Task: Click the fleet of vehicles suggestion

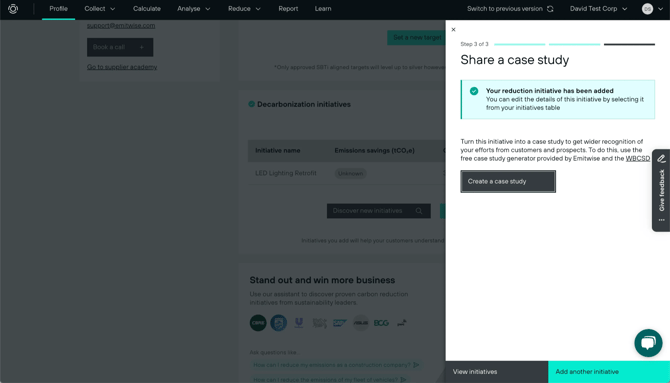Action: tap(329, 380)
